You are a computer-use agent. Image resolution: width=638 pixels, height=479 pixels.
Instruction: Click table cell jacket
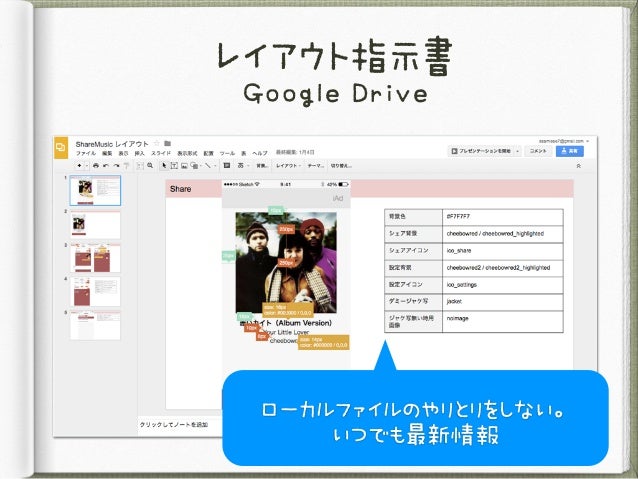(x=503, y=302)
